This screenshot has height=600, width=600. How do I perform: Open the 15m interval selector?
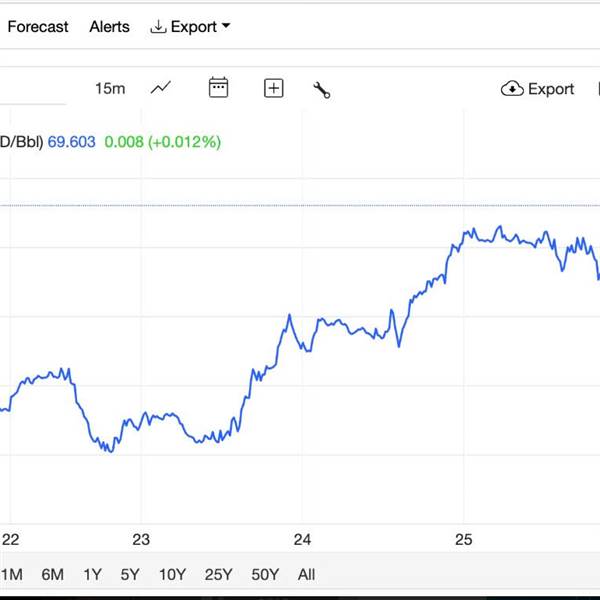pyautogui.click(x=110, y=89)
